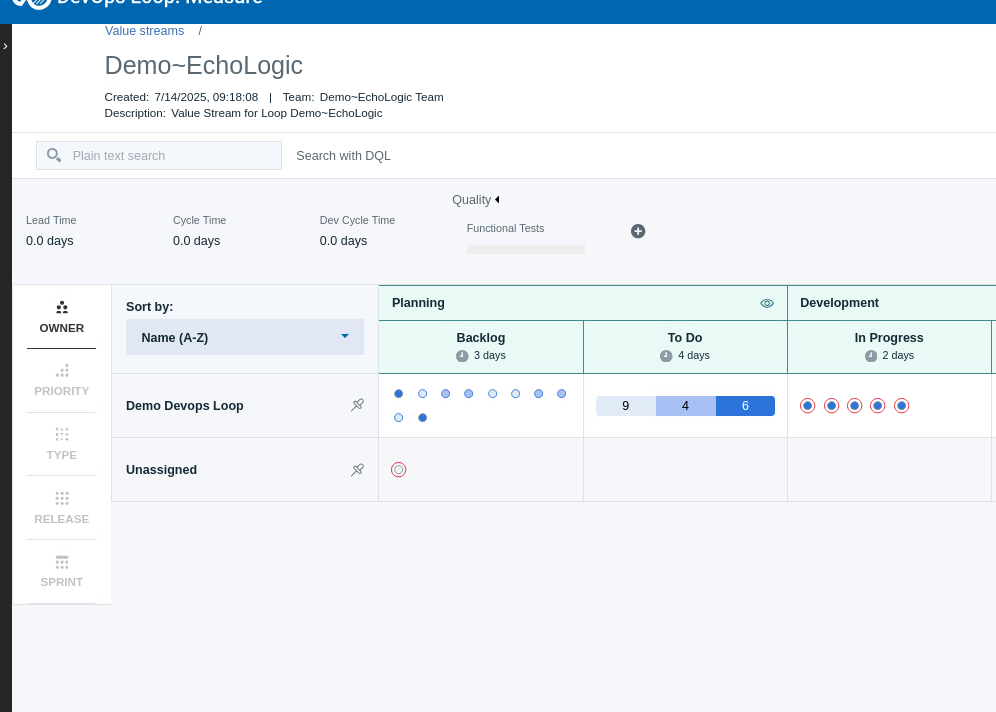This screenshot has width=996, height=712.
Task: Toggle Planning phase visibility eye
Action: pos(767,304)
